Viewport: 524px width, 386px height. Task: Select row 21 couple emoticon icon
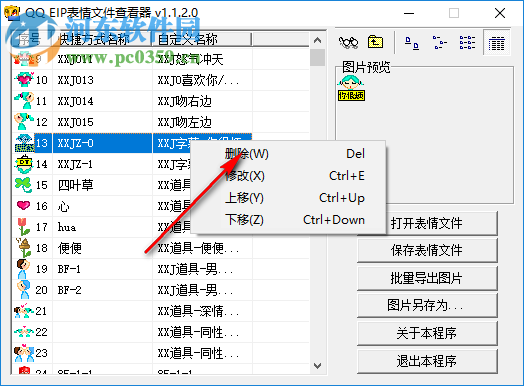(x=23, y=311)
